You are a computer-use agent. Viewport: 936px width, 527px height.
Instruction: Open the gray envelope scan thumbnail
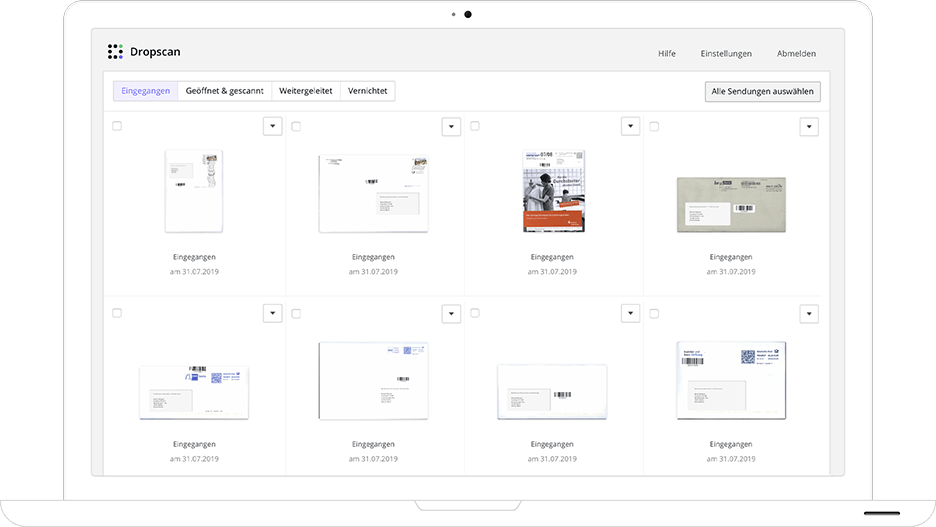point(731,204)
